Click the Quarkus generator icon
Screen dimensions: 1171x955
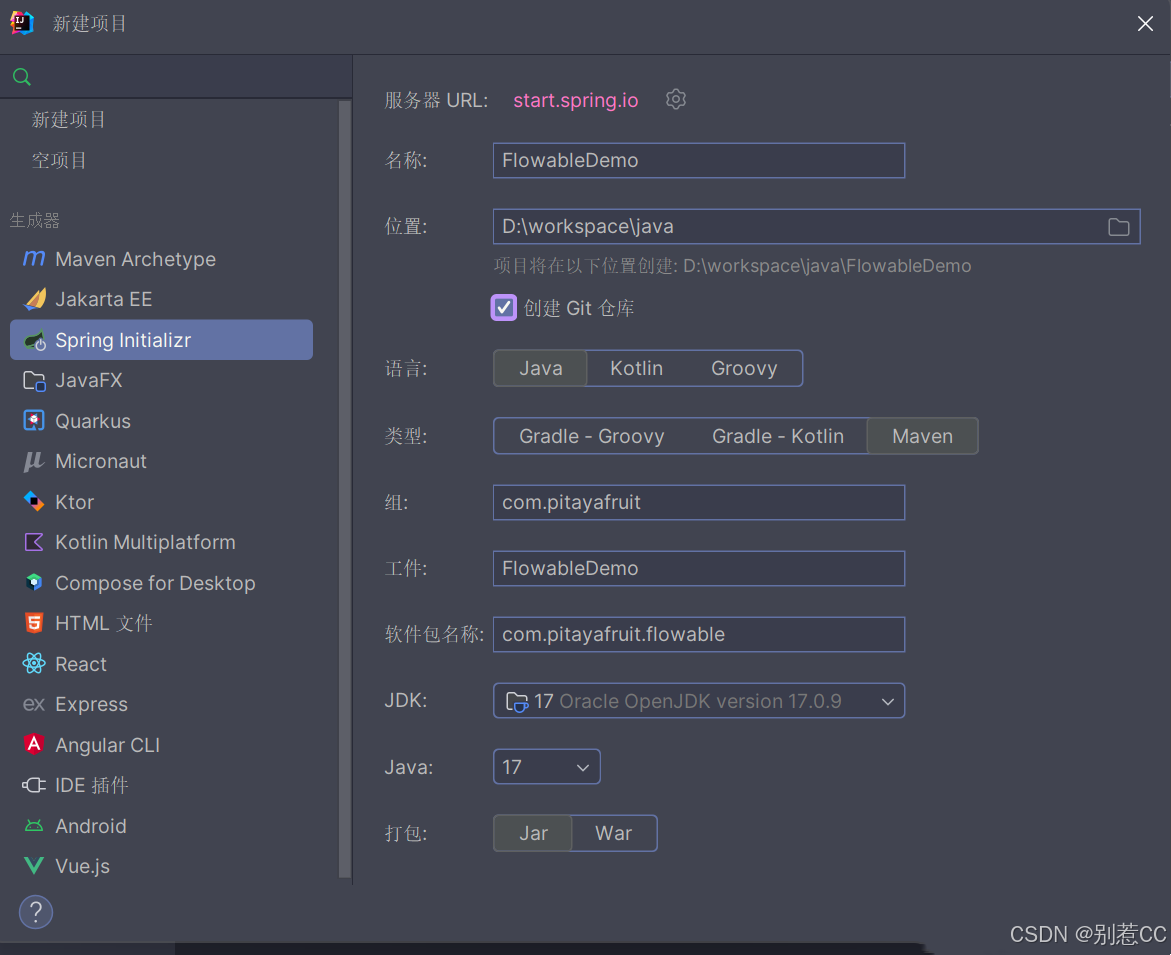[34, 421]
